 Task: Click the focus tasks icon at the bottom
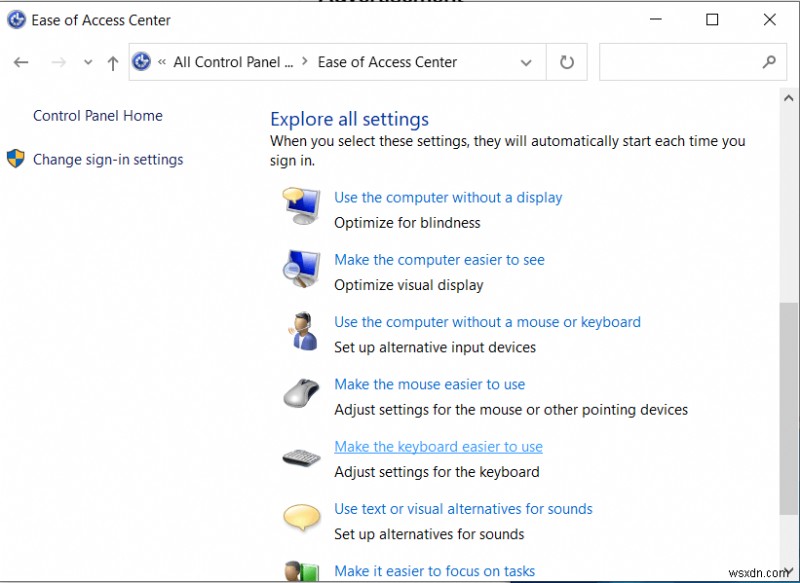coord(301,573)
